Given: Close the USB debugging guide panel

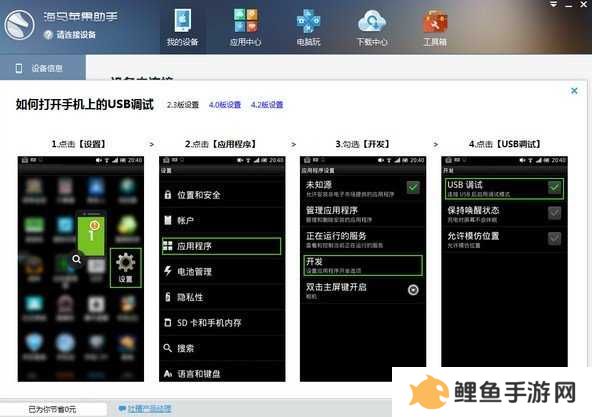Looking at the screenshot, I should point(574,91).
